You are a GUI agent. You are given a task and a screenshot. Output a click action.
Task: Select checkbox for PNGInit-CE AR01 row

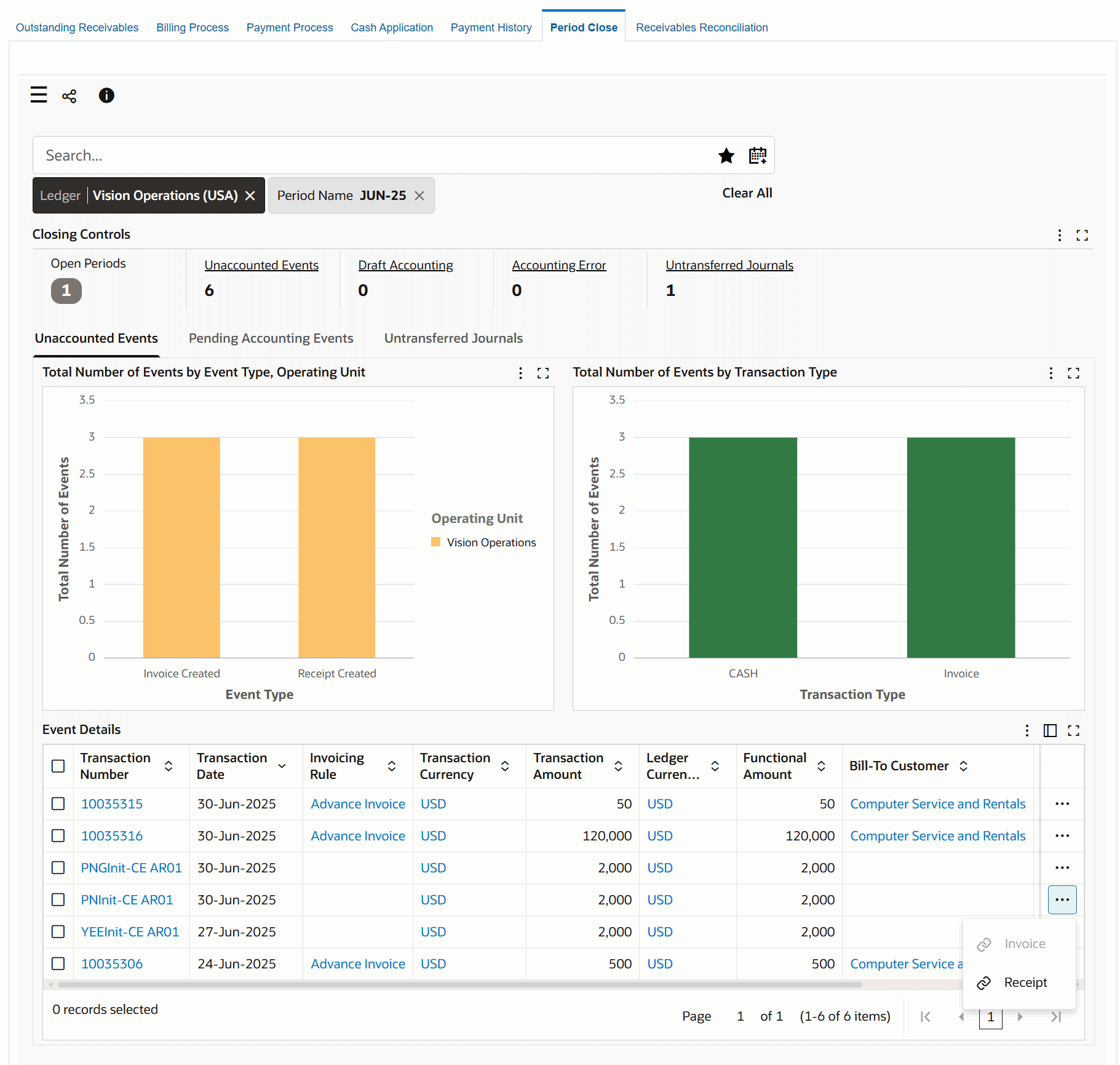pos(58,868)
